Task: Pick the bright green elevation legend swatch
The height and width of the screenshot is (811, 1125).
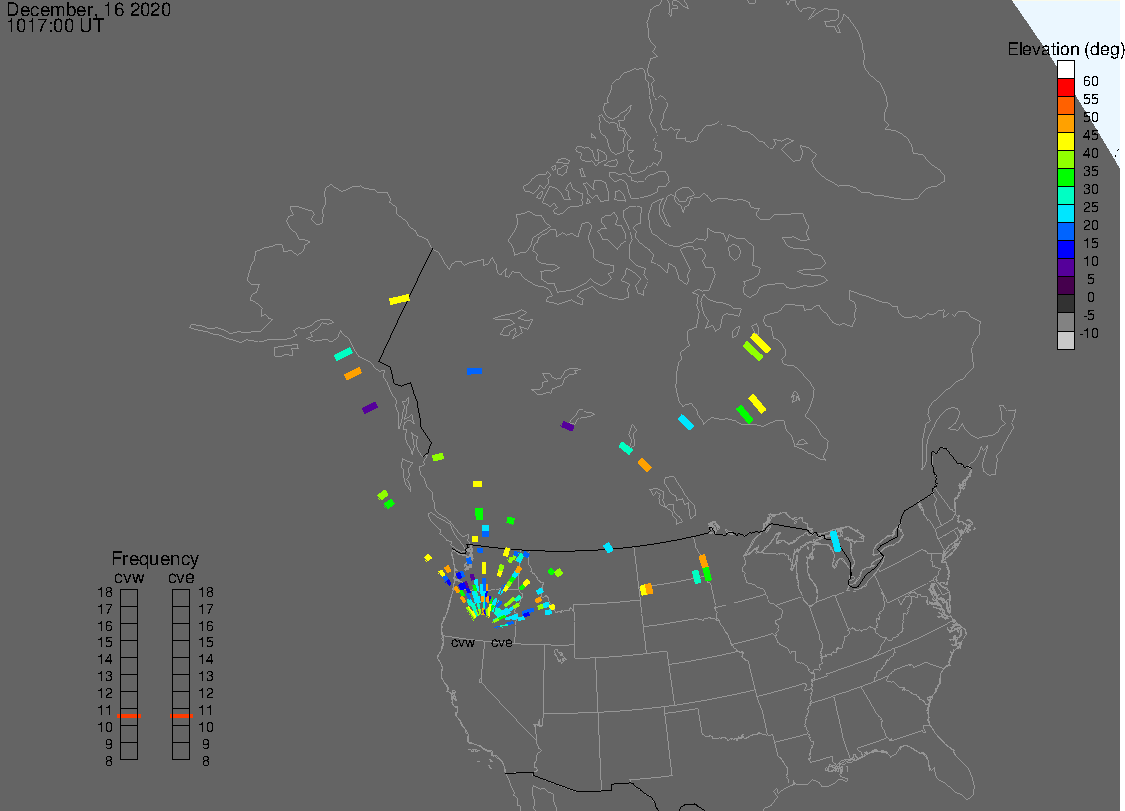Action: (x=1065, y=177)
